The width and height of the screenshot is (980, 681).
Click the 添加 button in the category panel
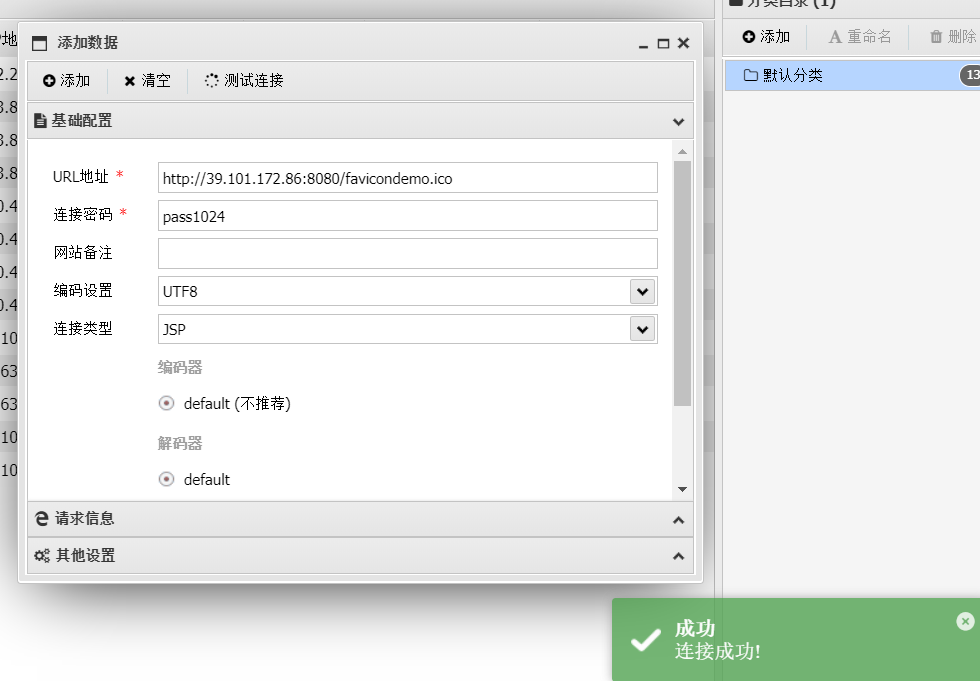coord(766,37)
